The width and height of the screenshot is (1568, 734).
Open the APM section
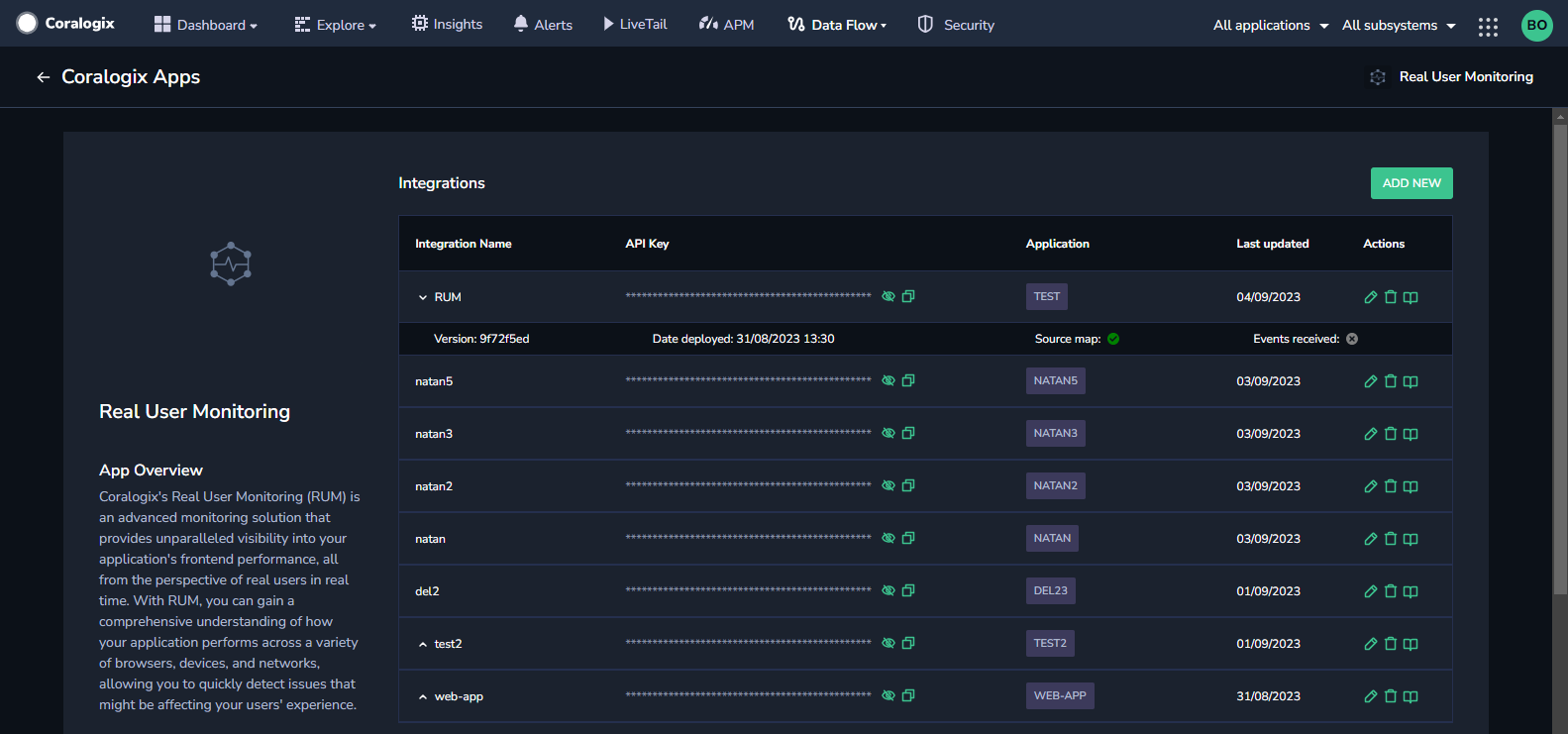coord(726,24)
